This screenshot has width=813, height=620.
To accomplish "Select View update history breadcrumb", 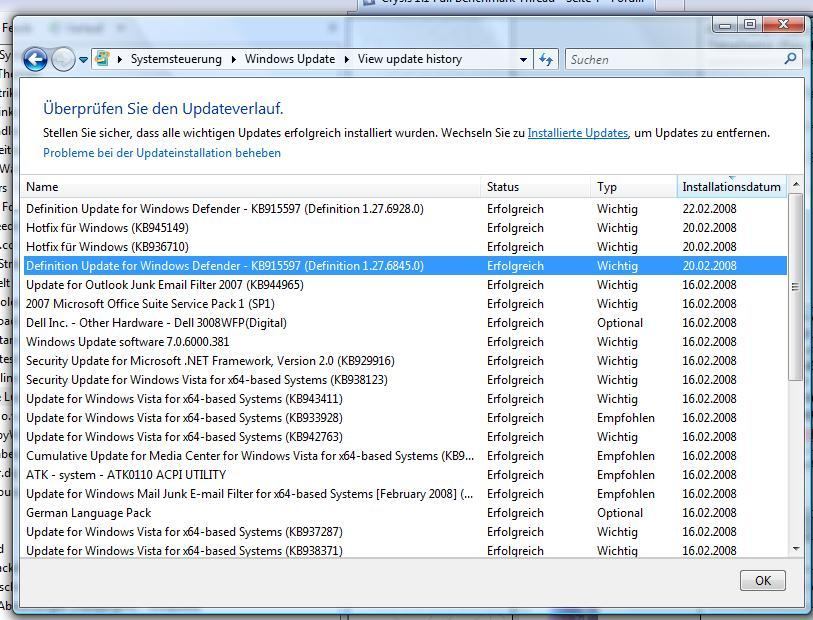I will click(410, 59).
